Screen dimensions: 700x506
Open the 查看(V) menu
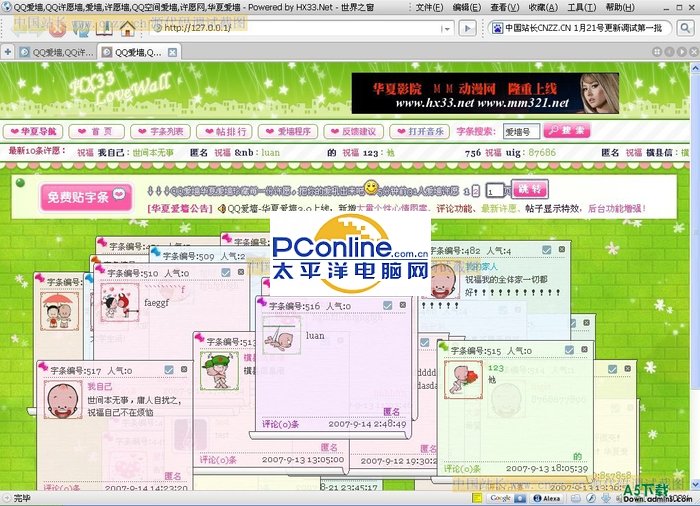(504, 7)
